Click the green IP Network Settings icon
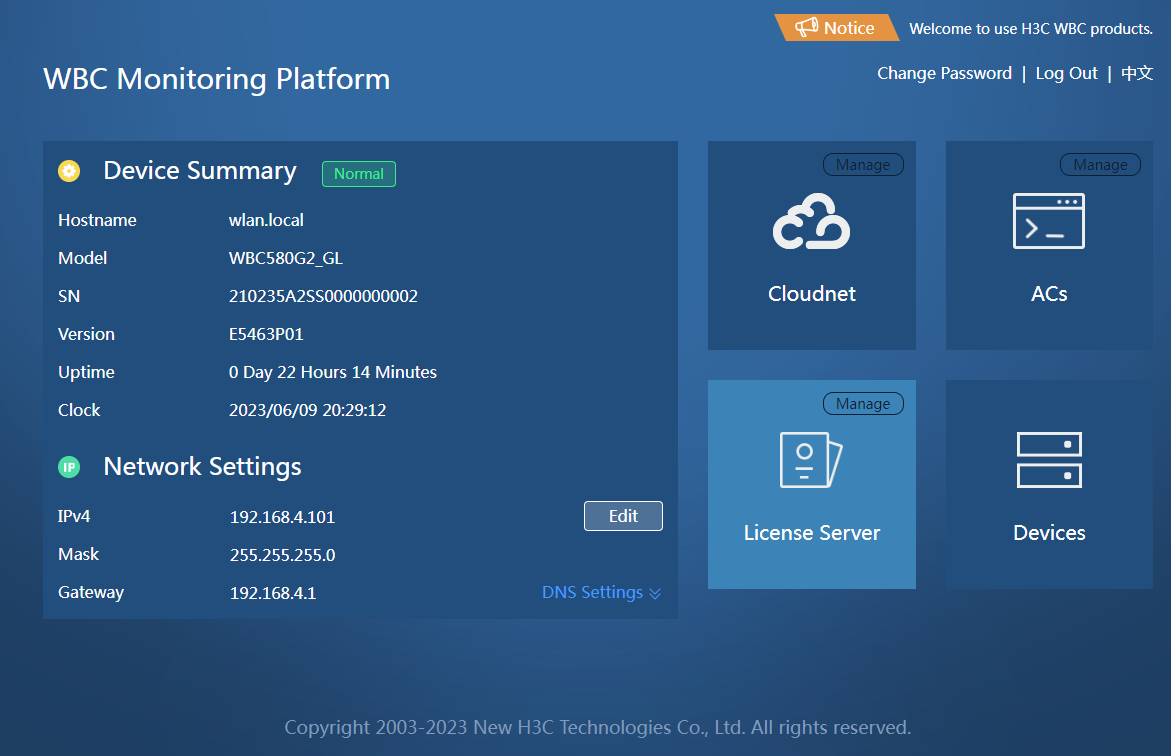Image resolution: width=1171 pixels, height=756 pixels. (69, 467)
